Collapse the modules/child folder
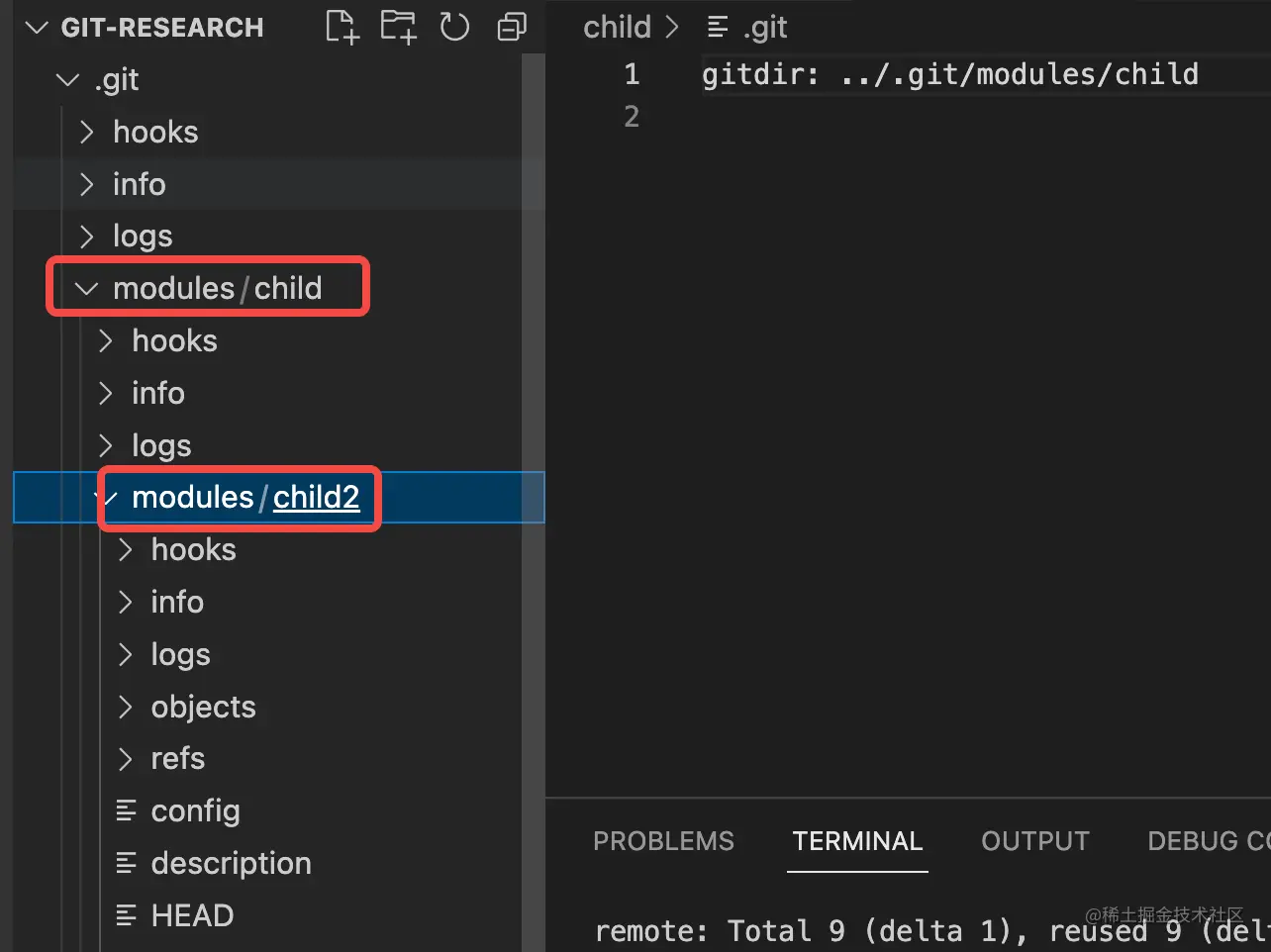 [85, 288]
